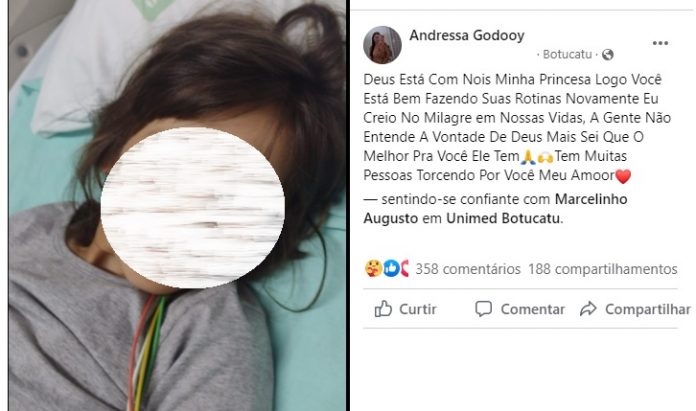Click the Compartilhar button text
This screenshot has width=696, height=411.
(x=648, y=309)
